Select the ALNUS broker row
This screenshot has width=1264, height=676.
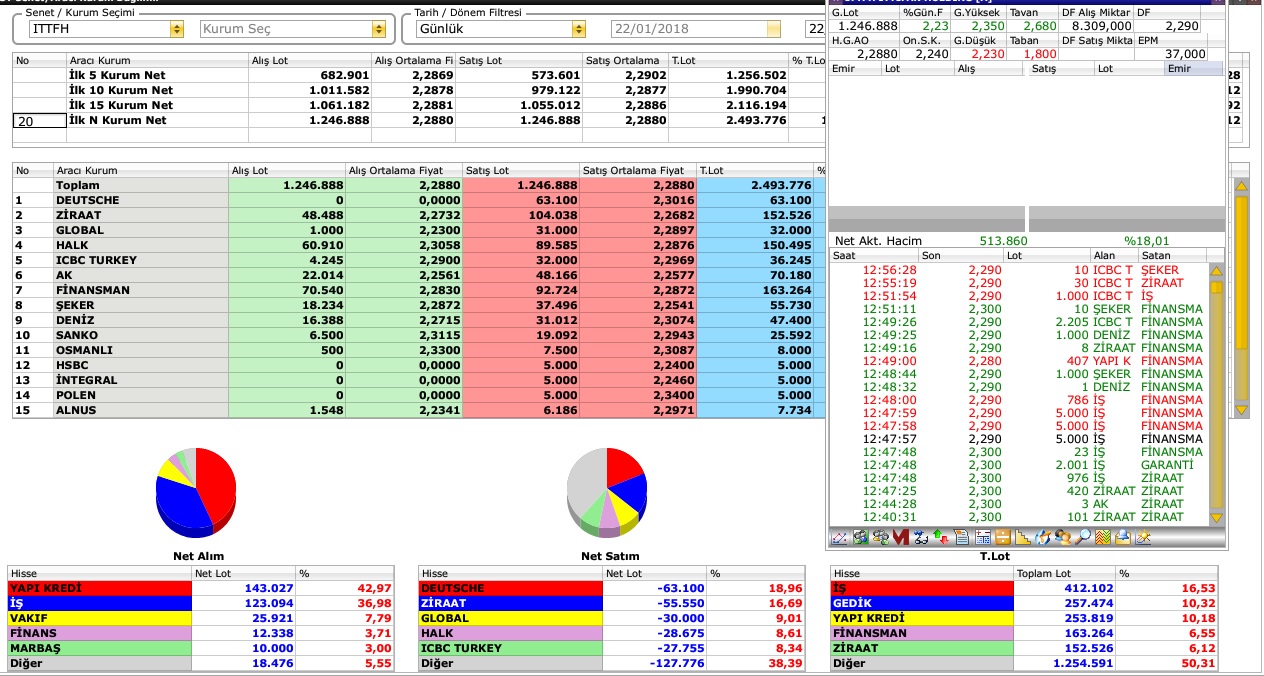420,410
